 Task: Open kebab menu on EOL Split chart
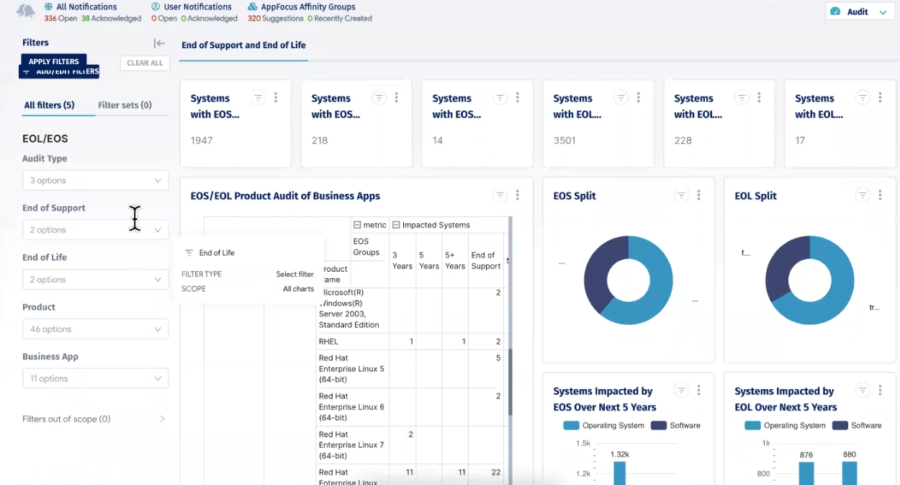point(880,196)
